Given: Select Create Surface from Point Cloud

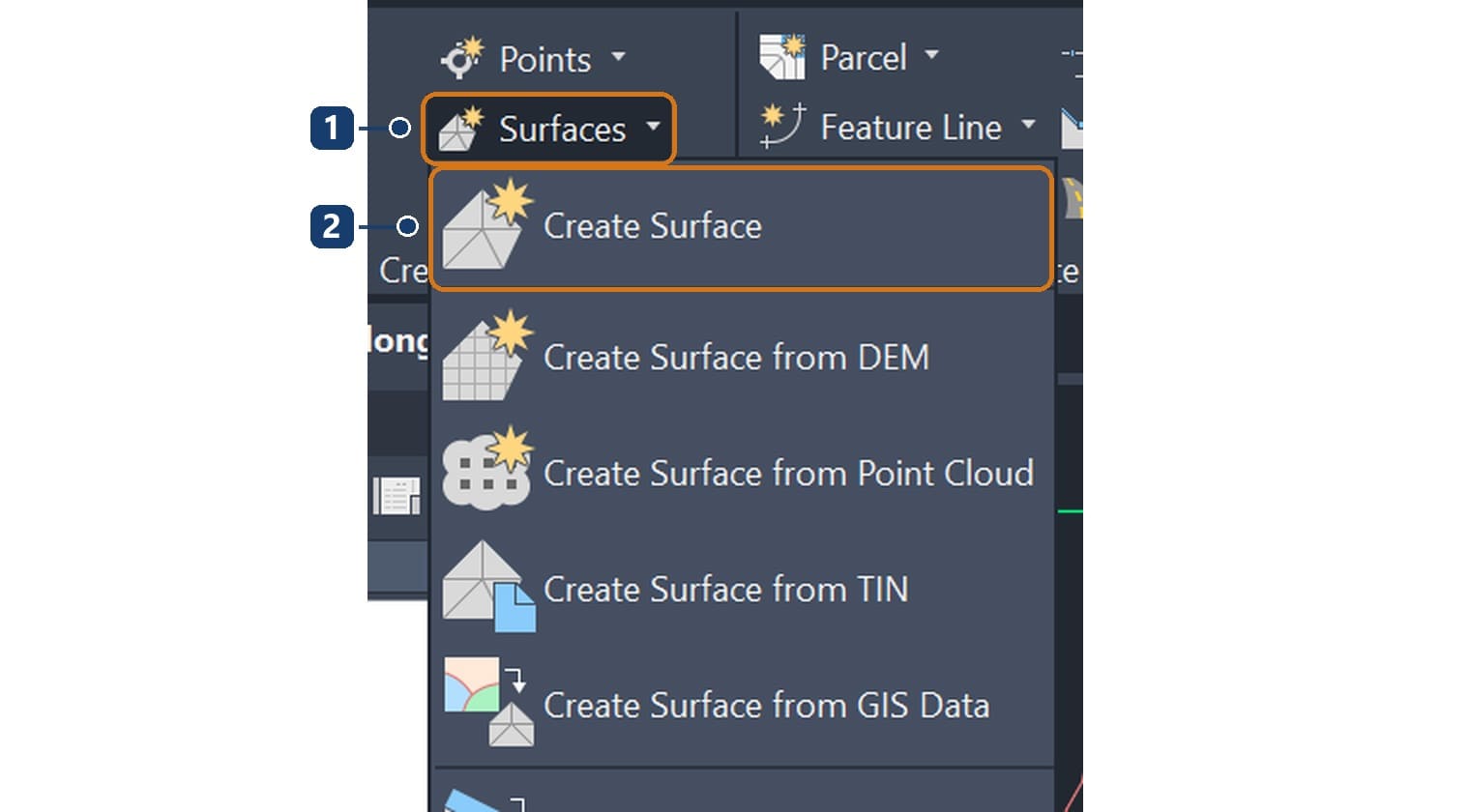Looking at the screenshot, I should click(x=741, y=473).
